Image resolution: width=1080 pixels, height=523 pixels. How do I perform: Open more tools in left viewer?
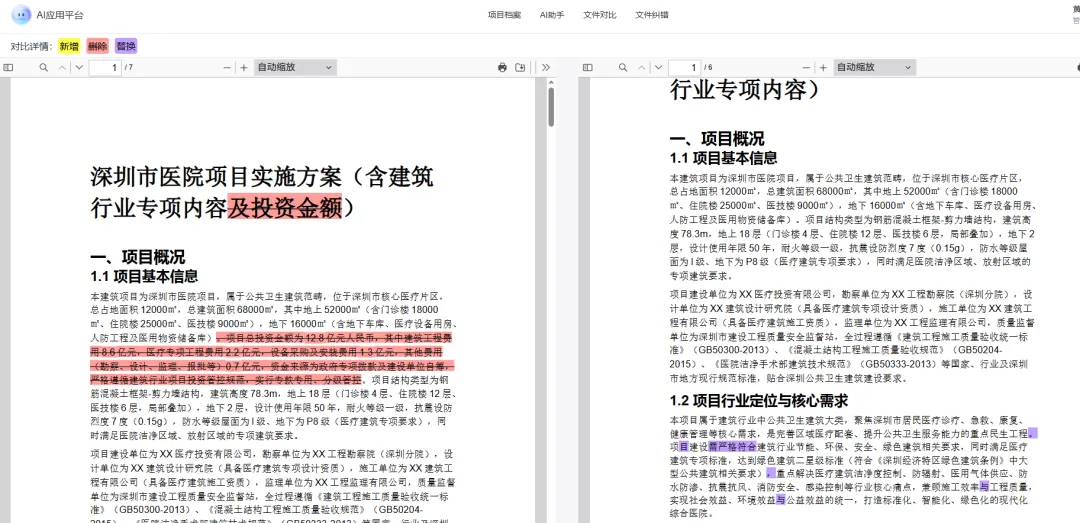(x=546, y=68)
